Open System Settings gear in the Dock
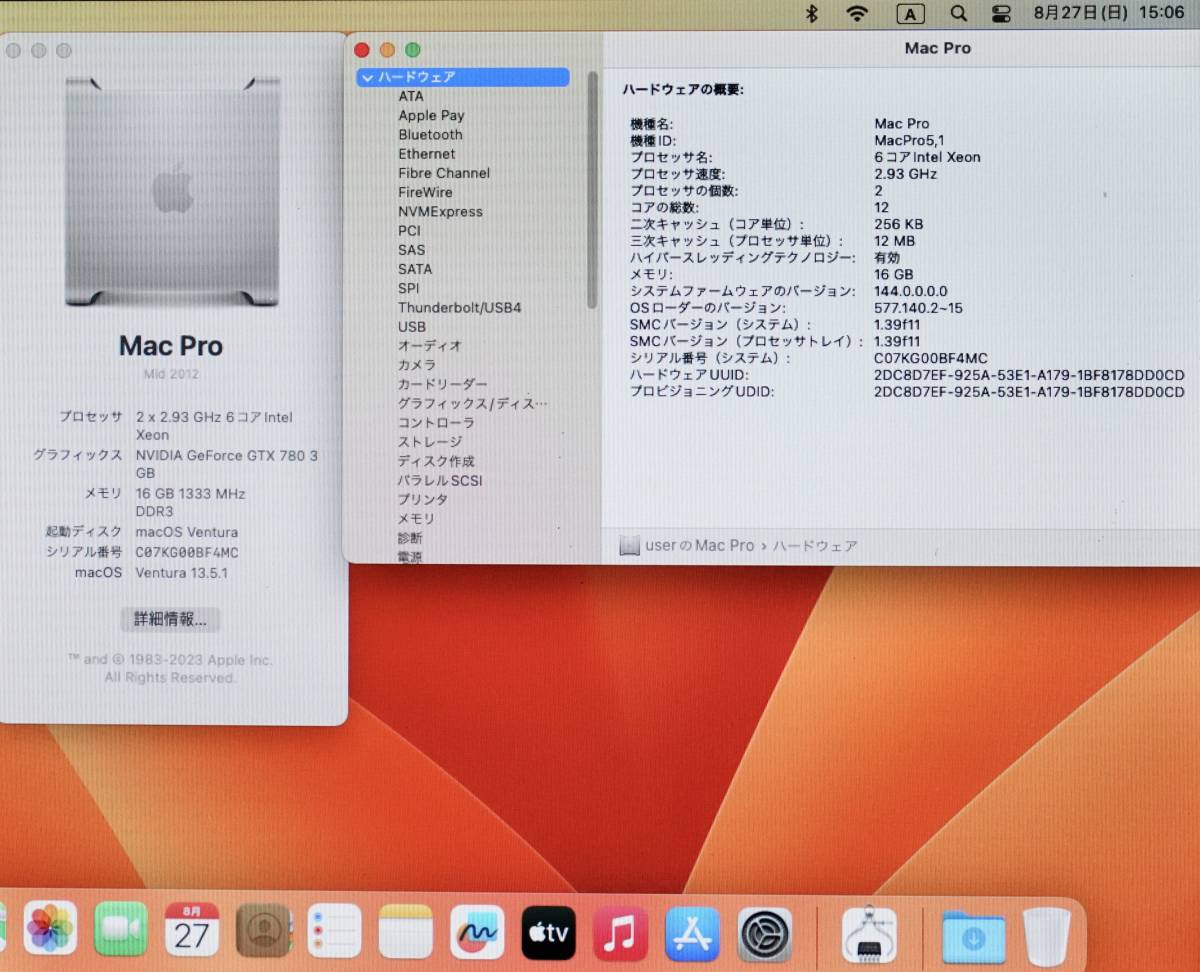This screenshot has height=972, width=1200. (x=765, y=935)
